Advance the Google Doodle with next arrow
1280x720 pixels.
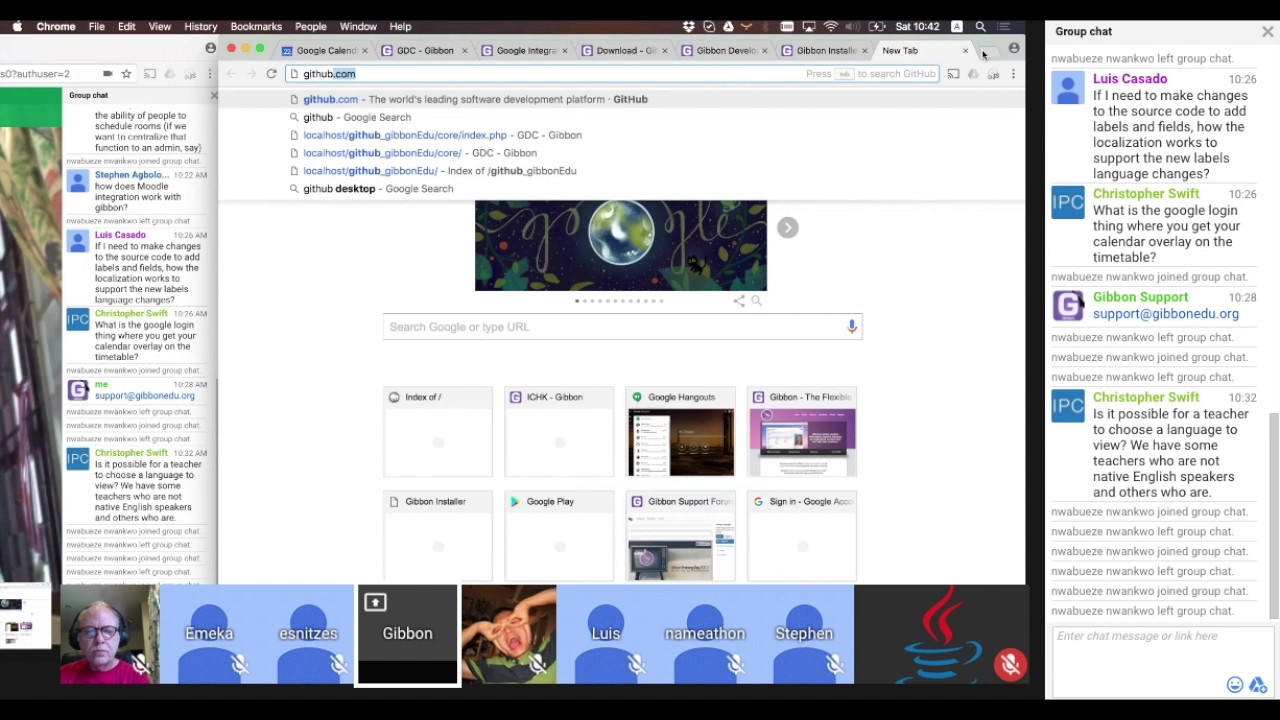click(788, 228)
